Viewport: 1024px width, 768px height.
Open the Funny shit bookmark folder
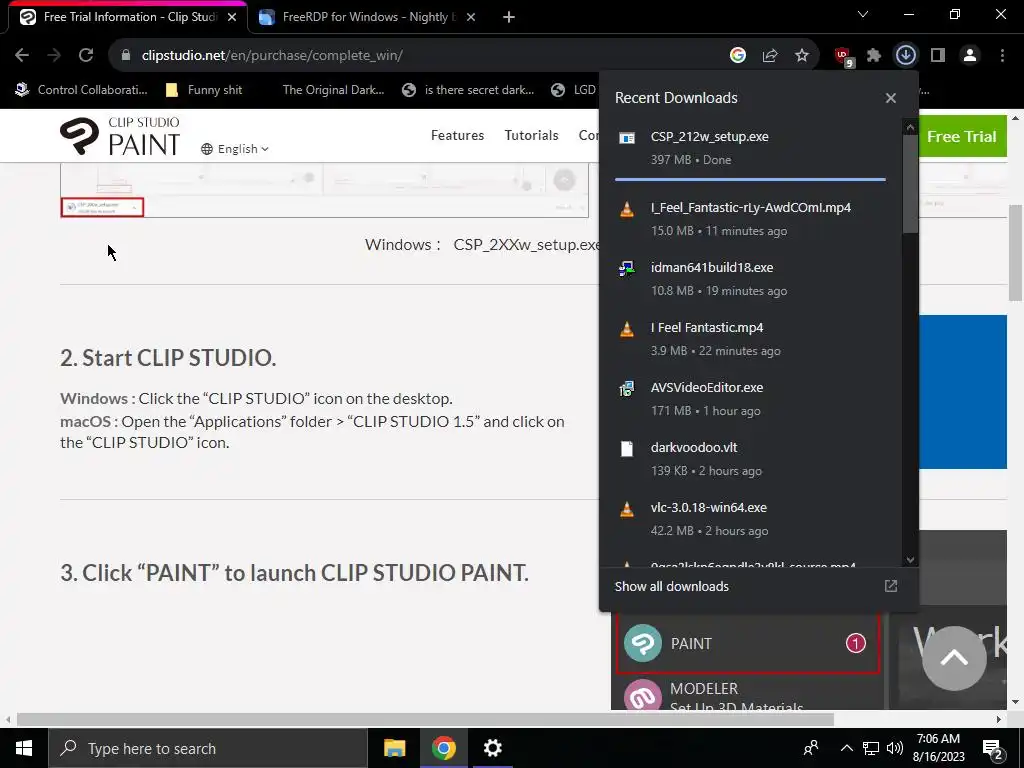pyautogui.click(x=204, y=89)
